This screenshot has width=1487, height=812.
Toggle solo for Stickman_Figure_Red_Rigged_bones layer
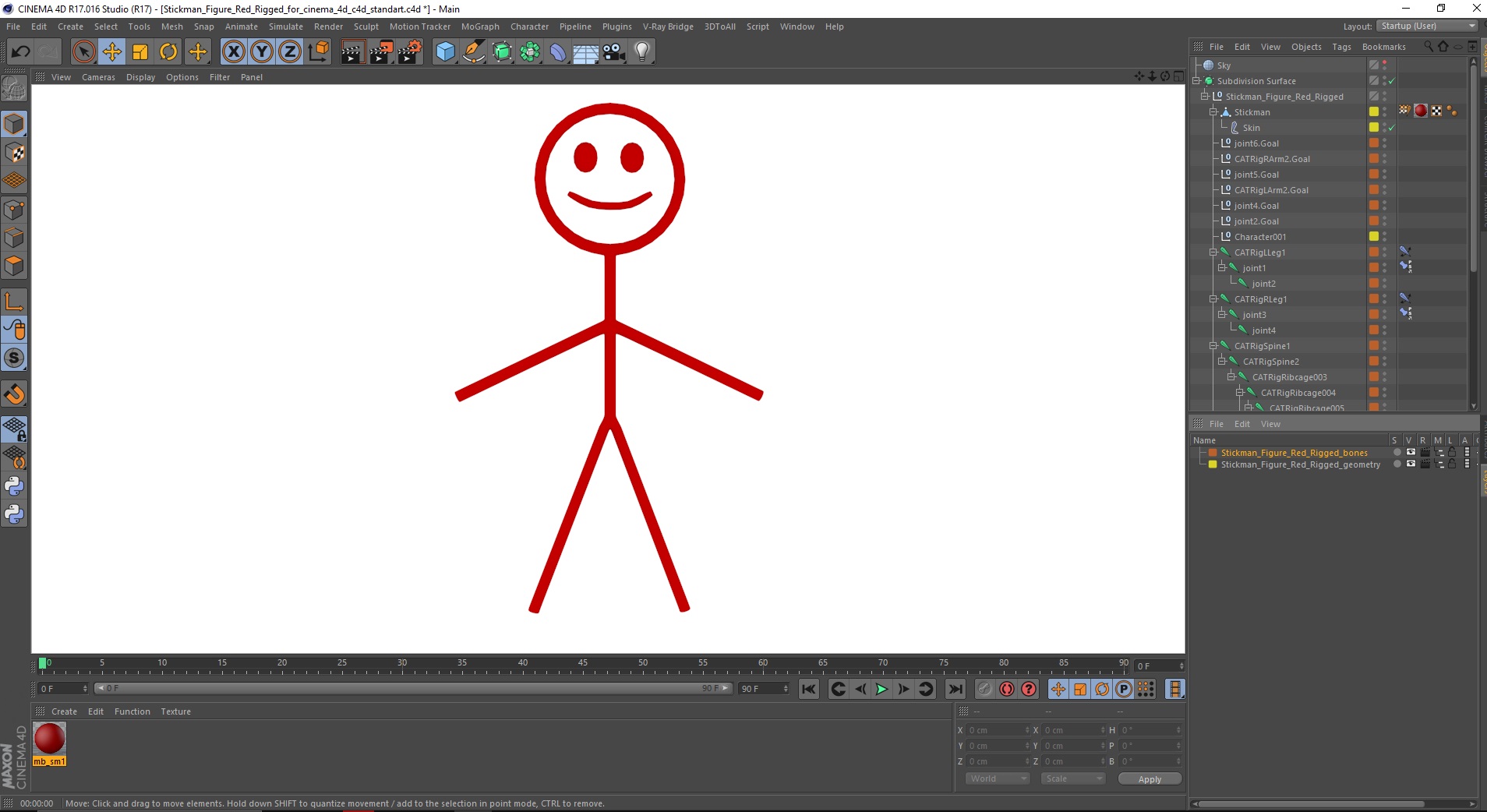coord(1397,452)
